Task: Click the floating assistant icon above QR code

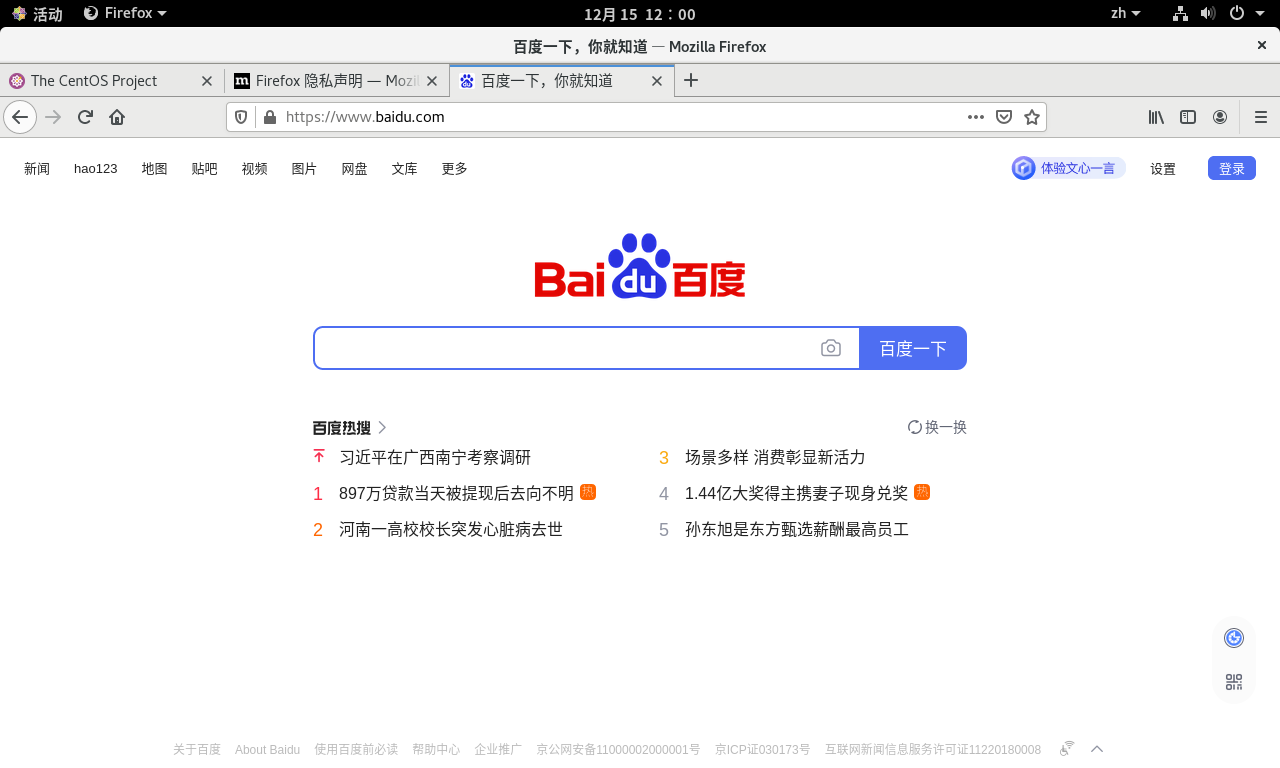Action: [x=1234, y=638]
